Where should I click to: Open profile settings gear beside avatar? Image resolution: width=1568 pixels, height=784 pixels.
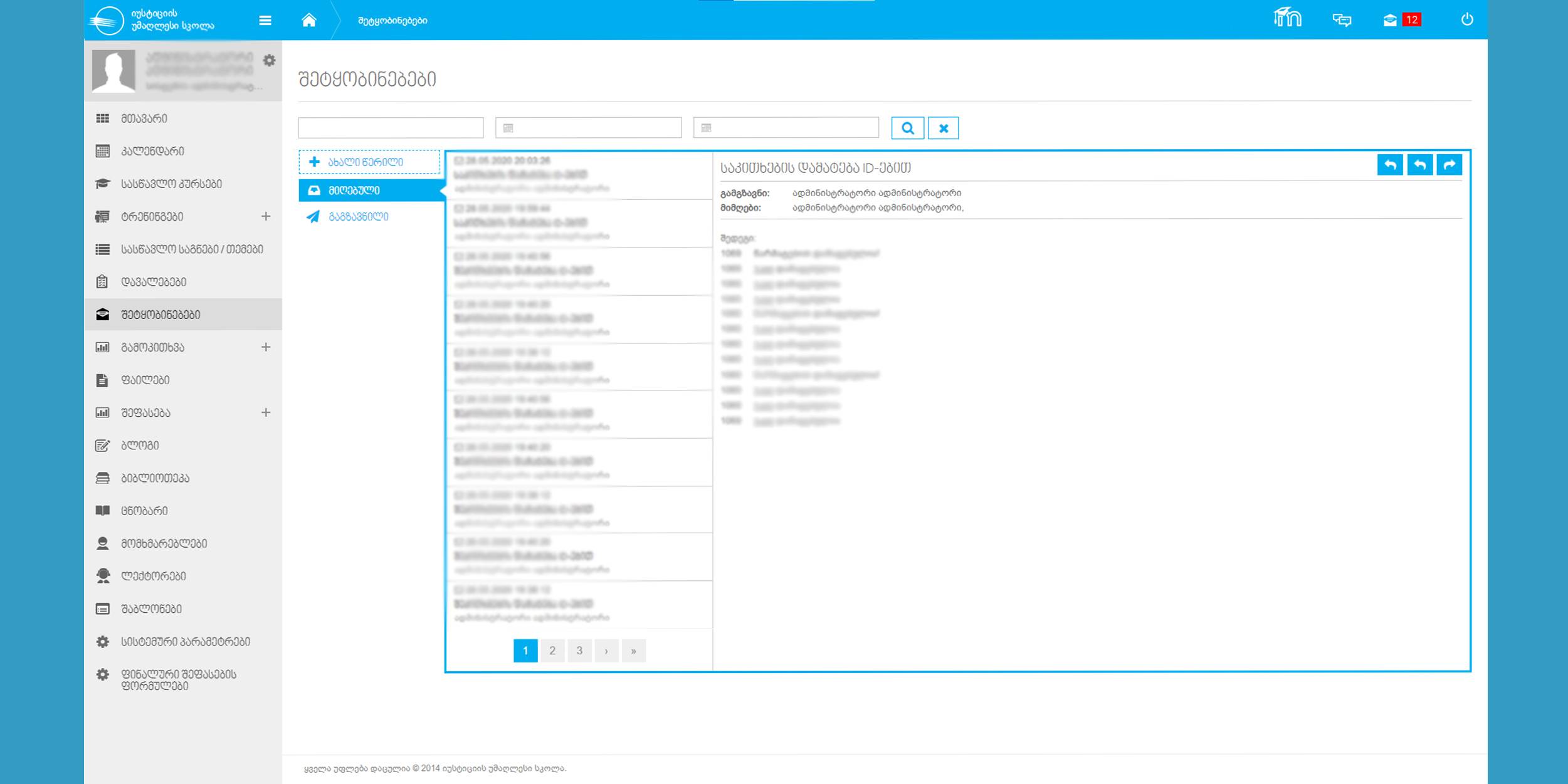[269, 60]
